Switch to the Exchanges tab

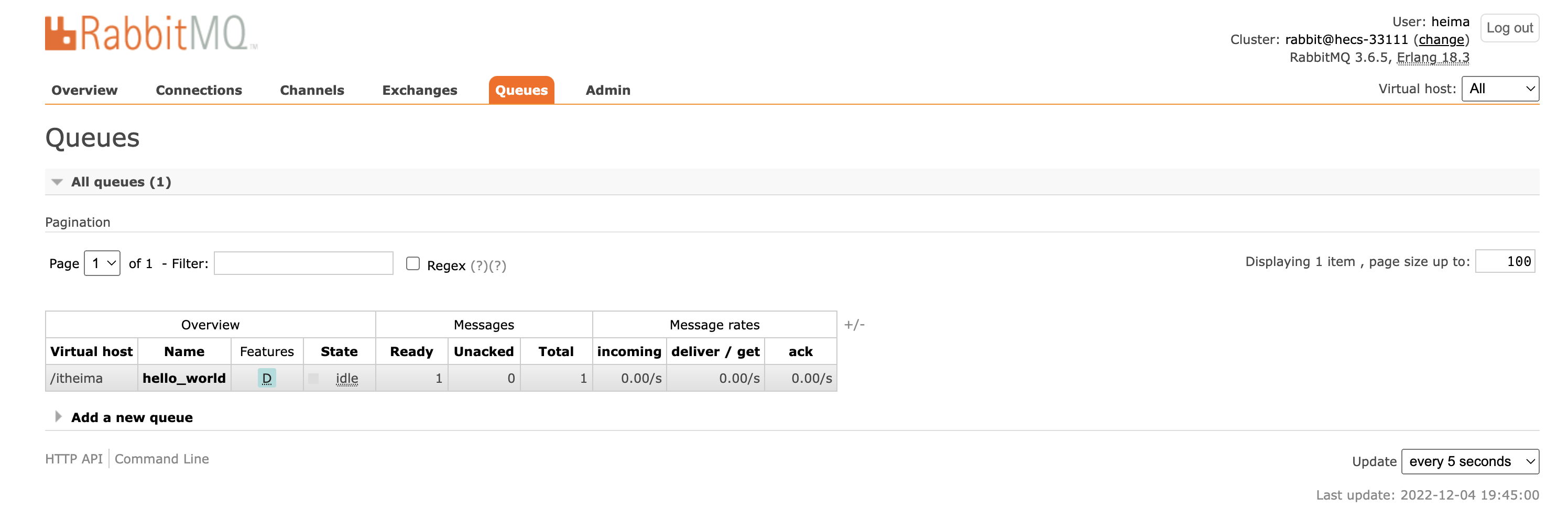pyautogui.click(x=419, y=90)
